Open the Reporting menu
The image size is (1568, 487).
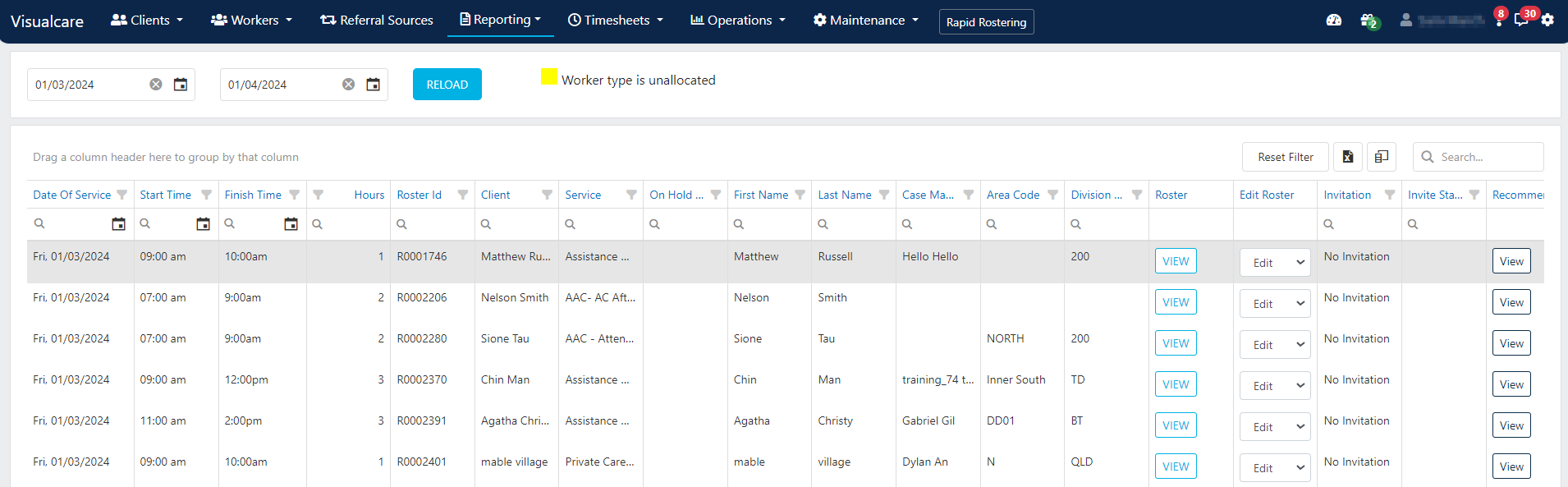(x=501, y=19)
